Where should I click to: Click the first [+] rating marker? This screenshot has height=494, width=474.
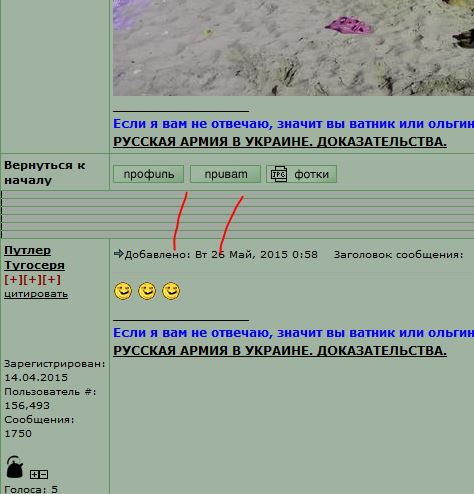[x=13, y=279]
